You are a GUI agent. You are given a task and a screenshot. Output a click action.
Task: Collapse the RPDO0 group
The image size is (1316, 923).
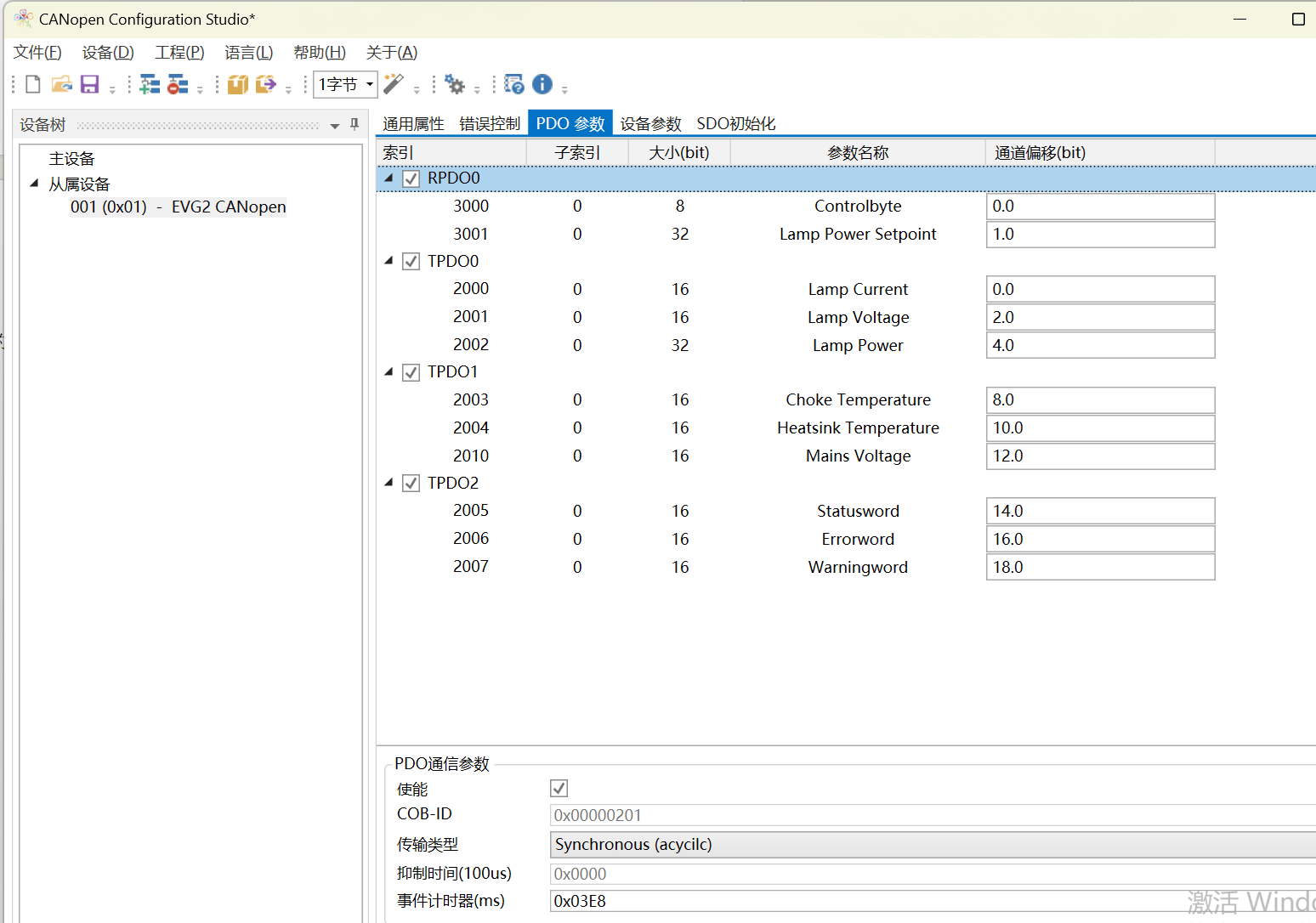click(x=389, y=178)
